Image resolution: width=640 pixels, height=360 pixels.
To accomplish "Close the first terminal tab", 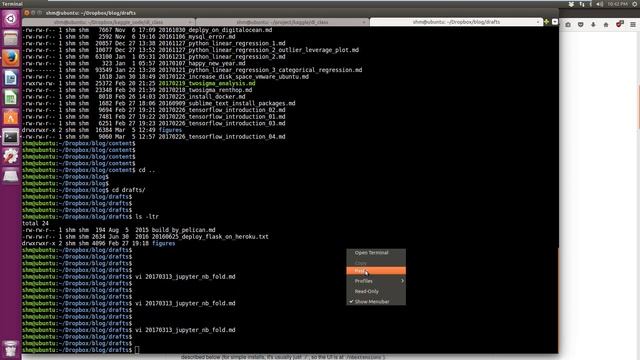I will point(190,22).
